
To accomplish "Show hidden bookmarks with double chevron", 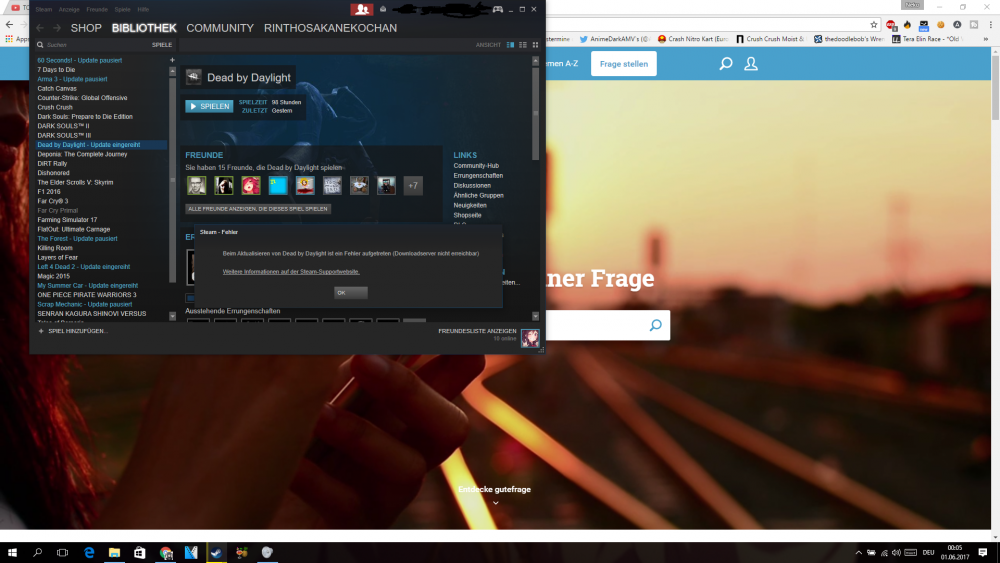I will point(986,39).
